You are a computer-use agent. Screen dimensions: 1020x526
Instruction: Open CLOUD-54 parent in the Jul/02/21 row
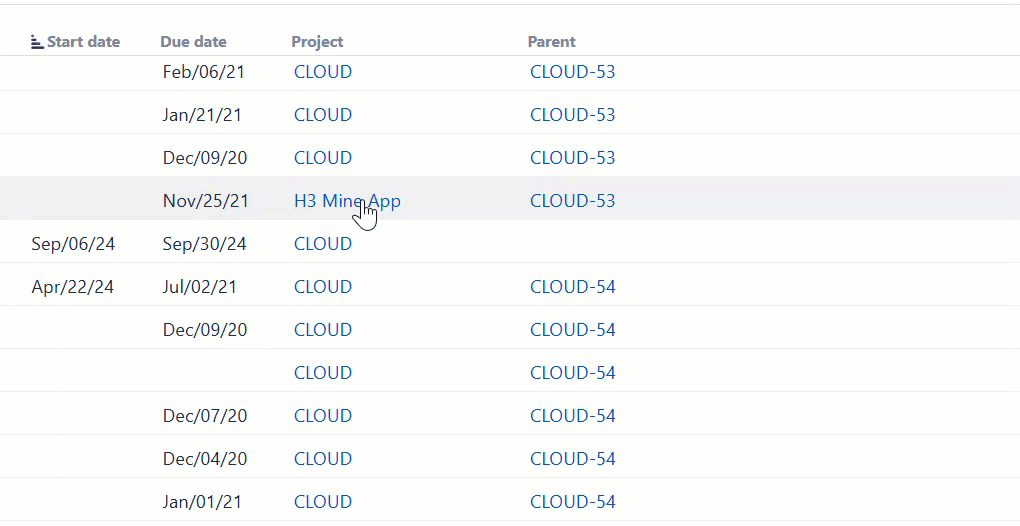pyautogui.click(x=572, y=287)
